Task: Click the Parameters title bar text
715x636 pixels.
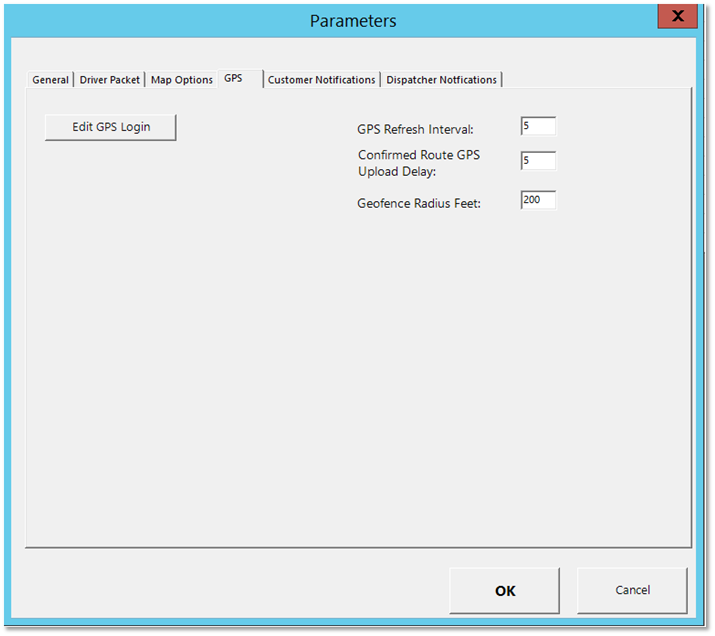Action: coord(352,21)
